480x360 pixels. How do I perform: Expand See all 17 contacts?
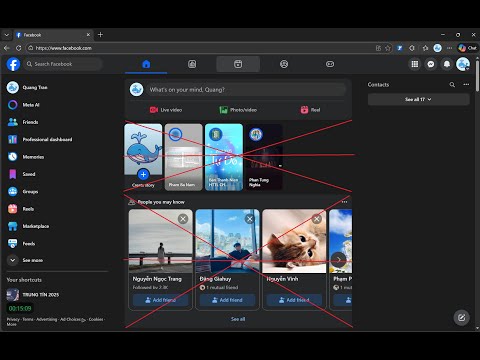(x=419, y=99)
